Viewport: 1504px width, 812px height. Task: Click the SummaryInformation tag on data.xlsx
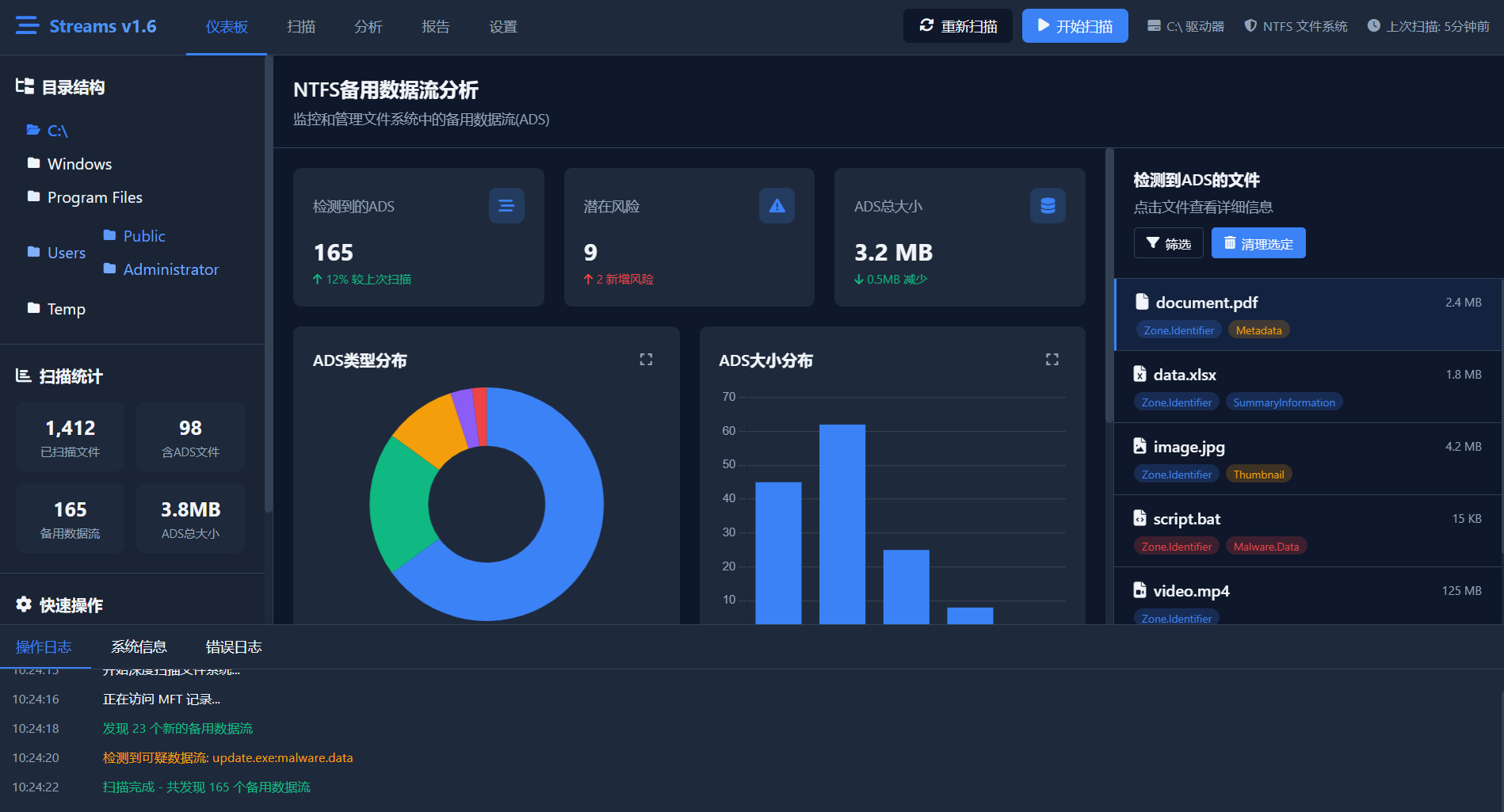point(1284,402)
